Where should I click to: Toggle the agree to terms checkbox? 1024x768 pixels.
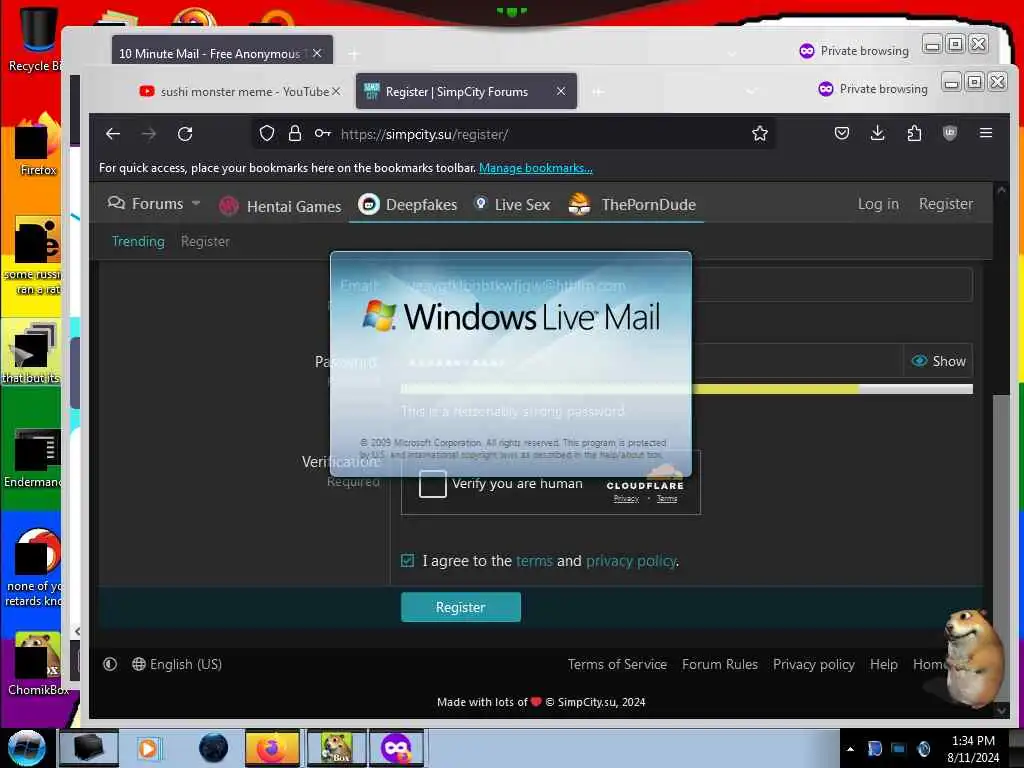click(x=408, y=560)
